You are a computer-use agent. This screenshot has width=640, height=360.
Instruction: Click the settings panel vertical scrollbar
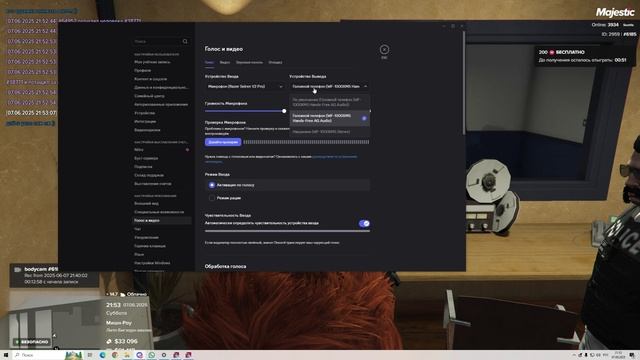click(x=464, y=82)
